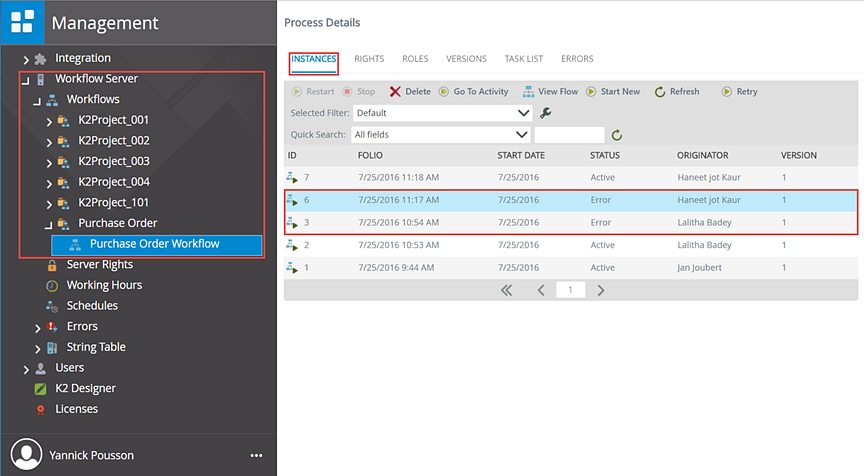Expand the Integration node

[x=25, y=59]
